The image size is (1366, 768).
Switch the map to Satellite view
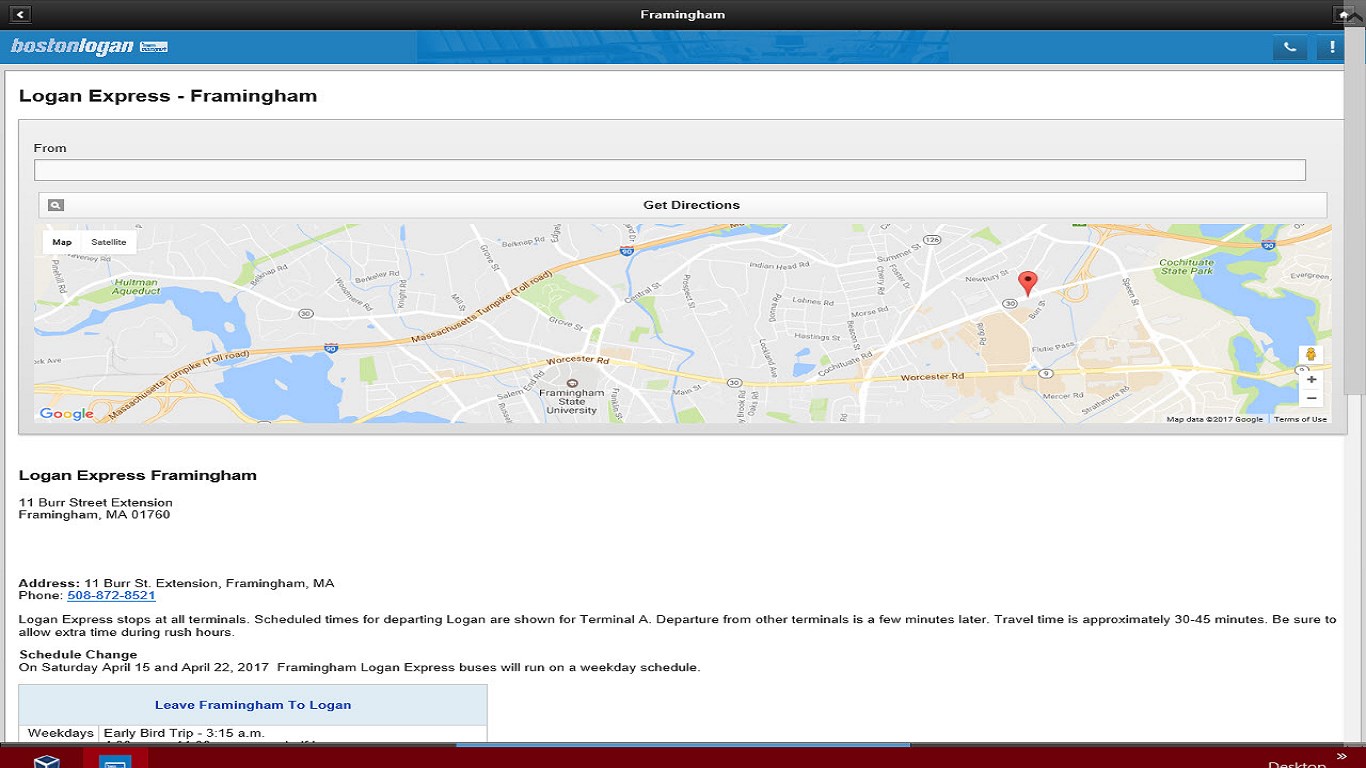point(109,242)
